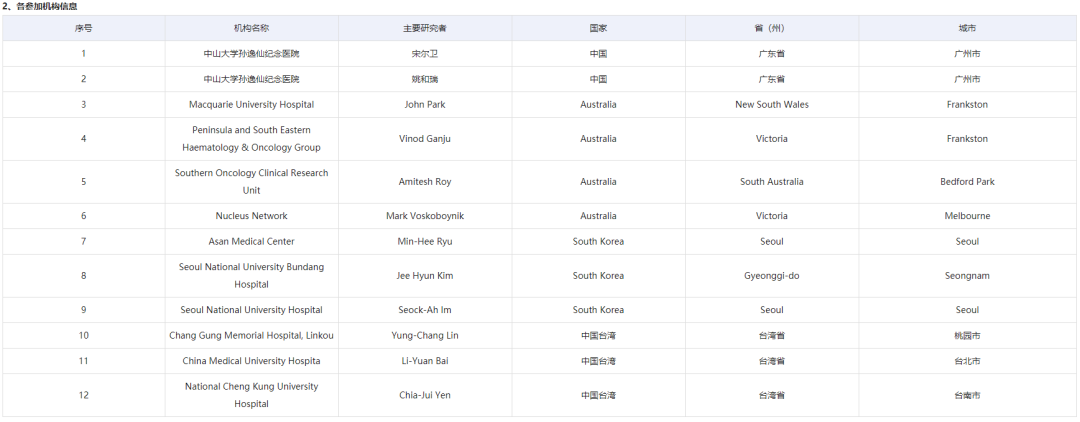Click the Gyeonggi-do cell
Screen dimensions: 1080x422
click(771, 275)
